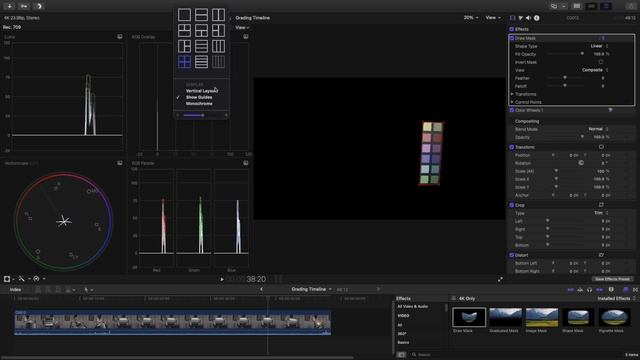Select the Graduated Mask effect thumbnail
Image resolution: width=640 pixels, height=360 pixels.
[x=505, y=317]
